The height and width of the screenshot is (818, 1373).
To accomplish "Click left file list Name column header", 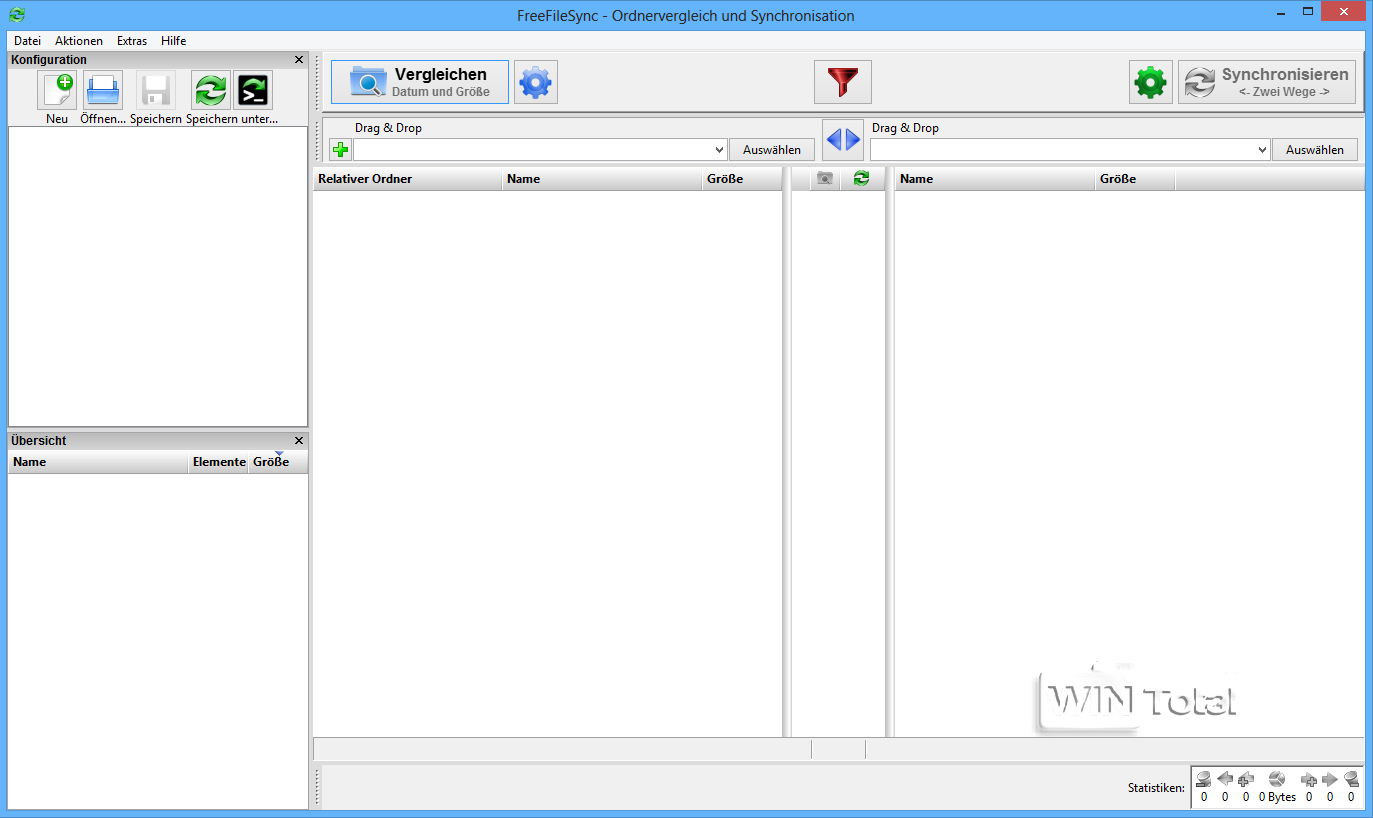I will pyautogui.click(x=602, y=179).
